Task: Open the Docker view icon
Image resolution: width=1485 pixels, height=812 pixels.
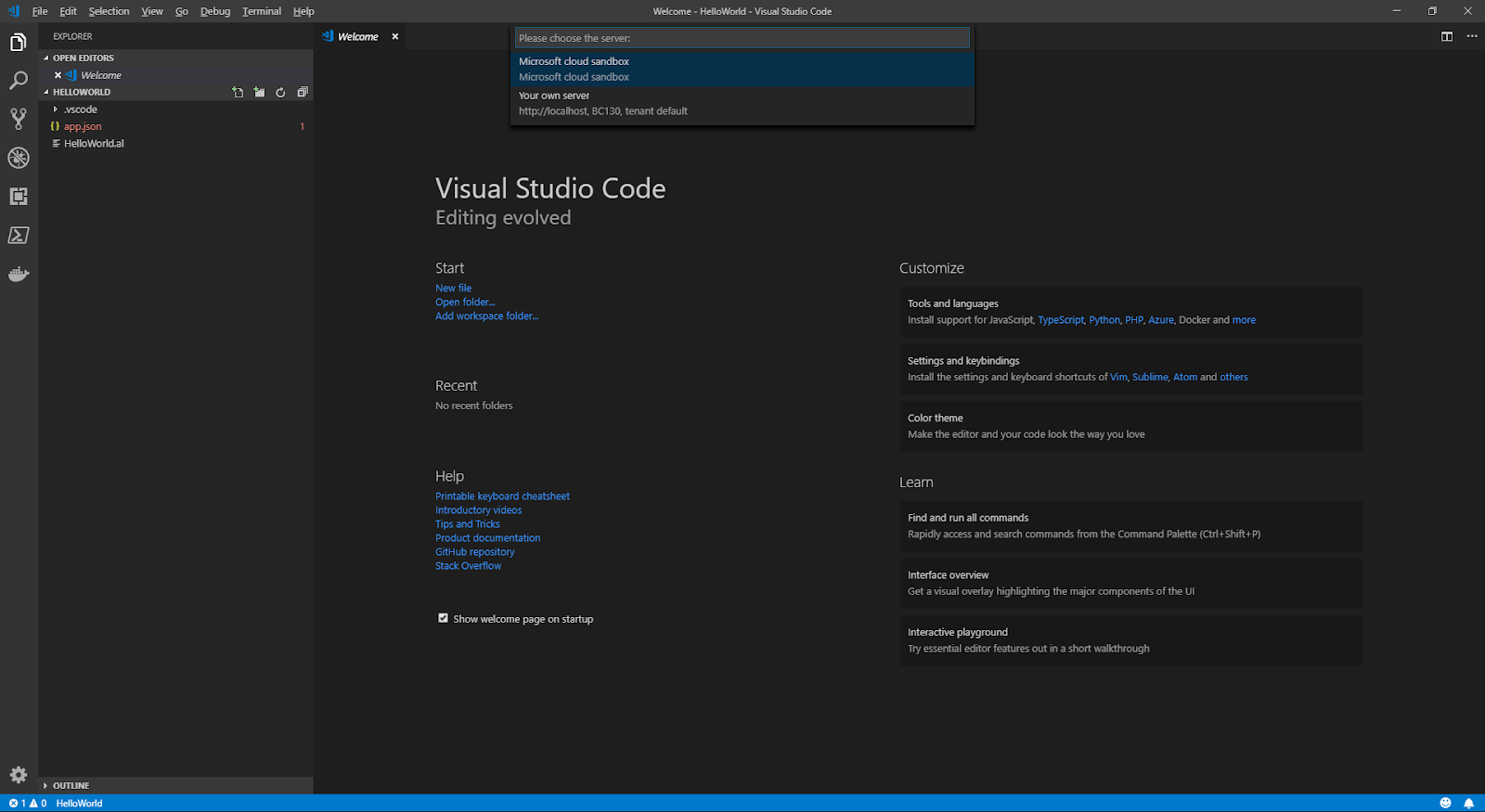Action: pyautogui.click(x=19, y=274)
